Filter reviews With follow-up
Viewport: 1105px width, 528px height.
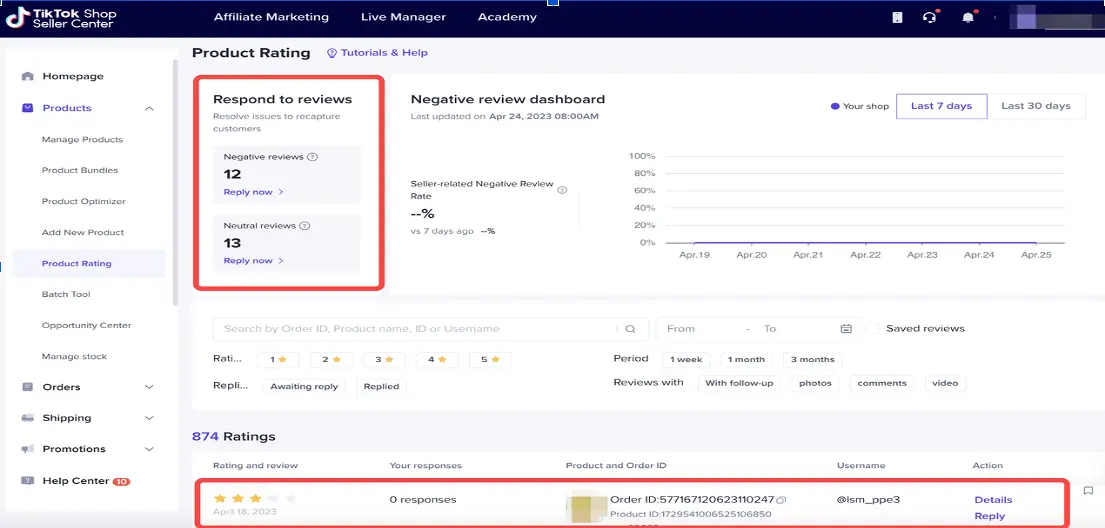[739, 383]
